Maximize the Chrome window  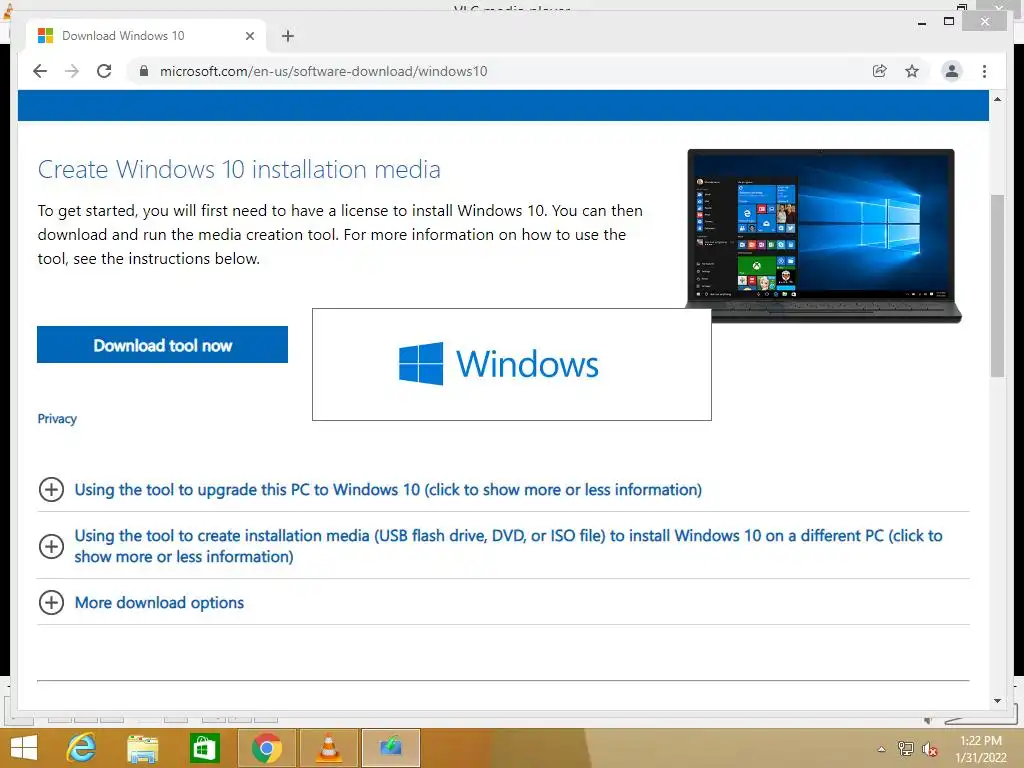click(x=949, y=22)
